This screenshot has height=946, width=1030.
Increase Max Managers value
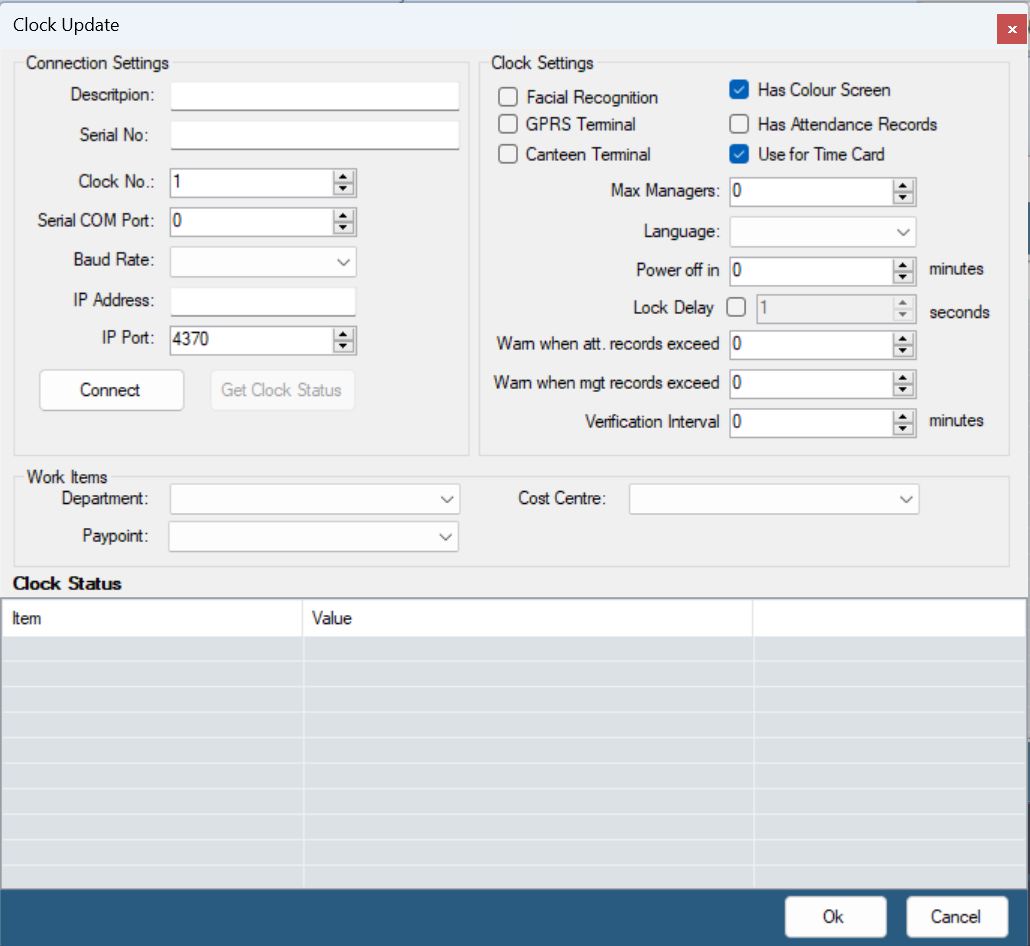point(903,186)
